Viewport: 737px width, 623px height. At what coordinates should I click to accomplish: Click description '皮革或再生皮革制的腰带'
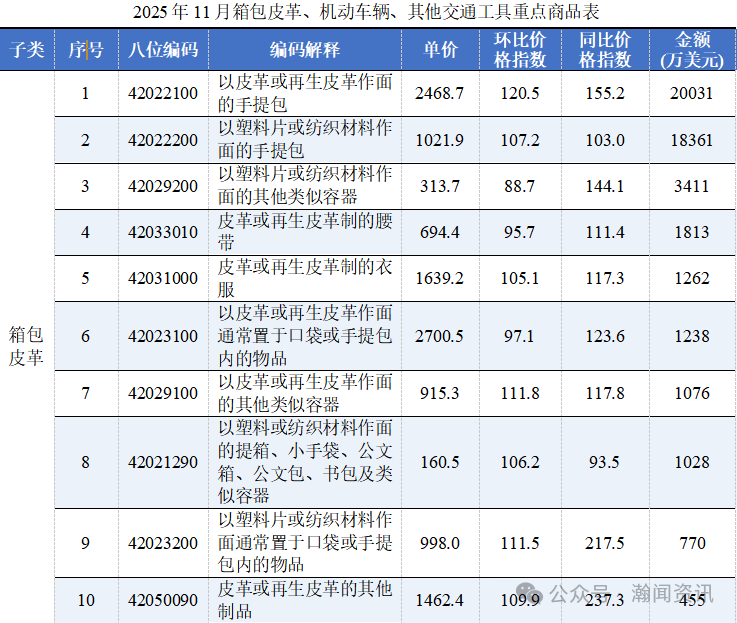[305, 232]
